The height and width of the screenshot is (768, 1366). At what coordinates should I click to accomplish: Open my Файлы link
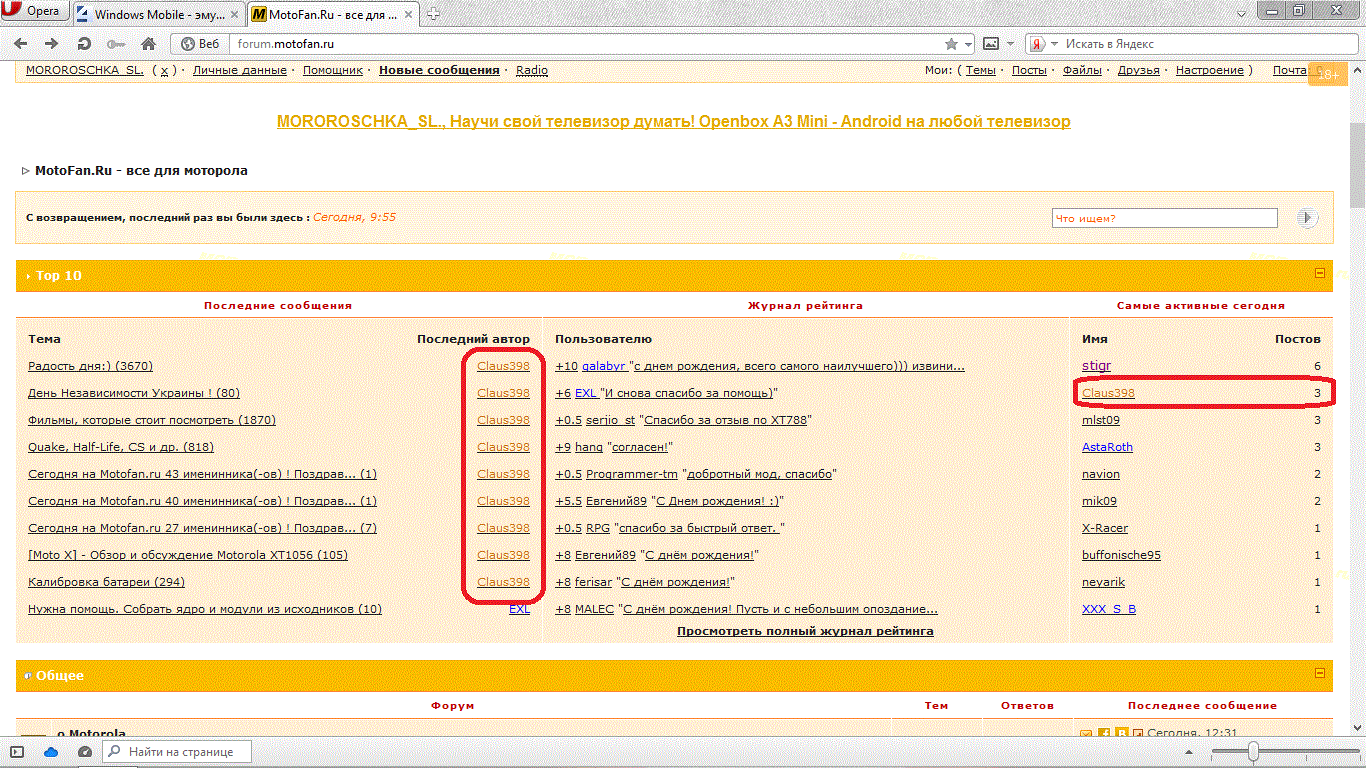(x=1082, y=70)
